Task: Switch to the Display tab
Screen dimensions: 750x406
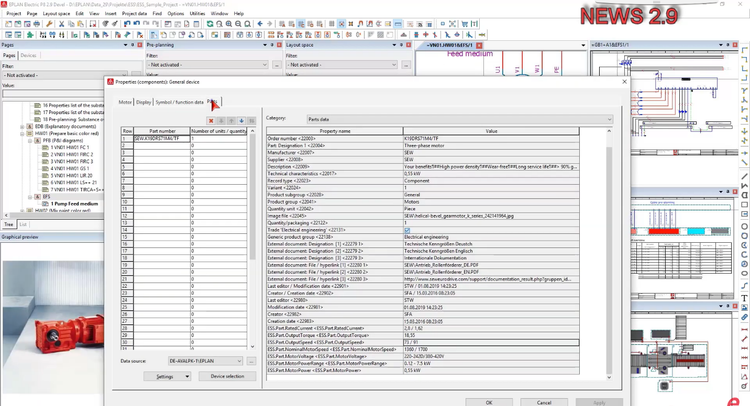Action: tap(144, 101)
